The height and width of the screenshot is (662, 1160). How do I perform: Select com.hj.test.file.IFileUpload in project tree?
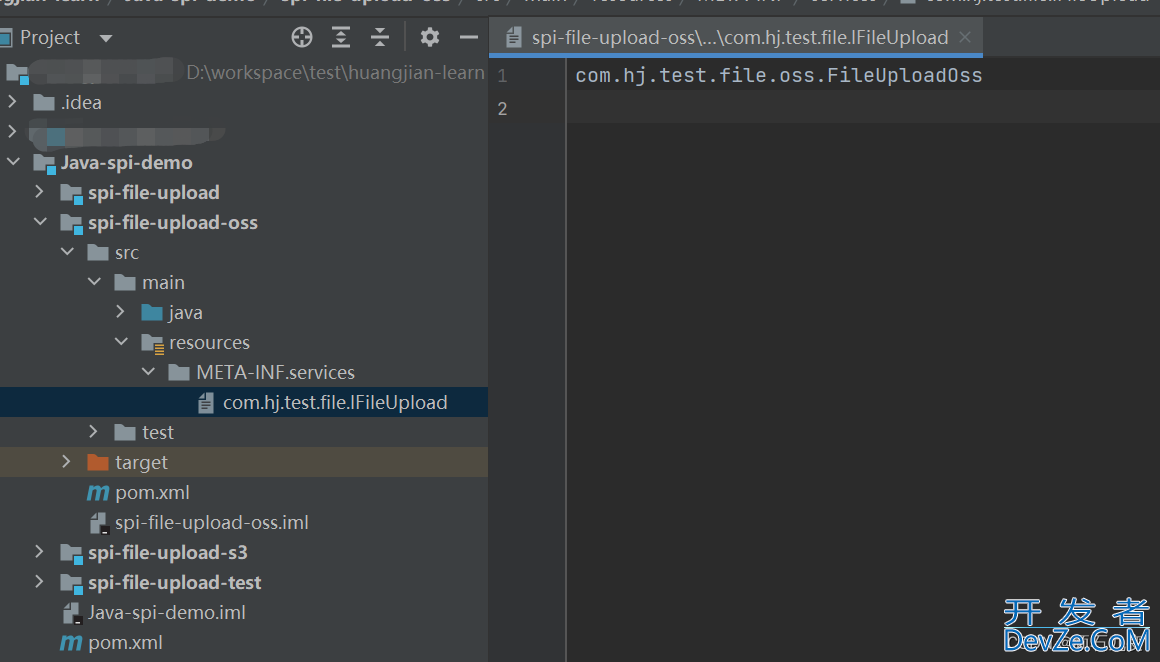[x=244, y=402]
